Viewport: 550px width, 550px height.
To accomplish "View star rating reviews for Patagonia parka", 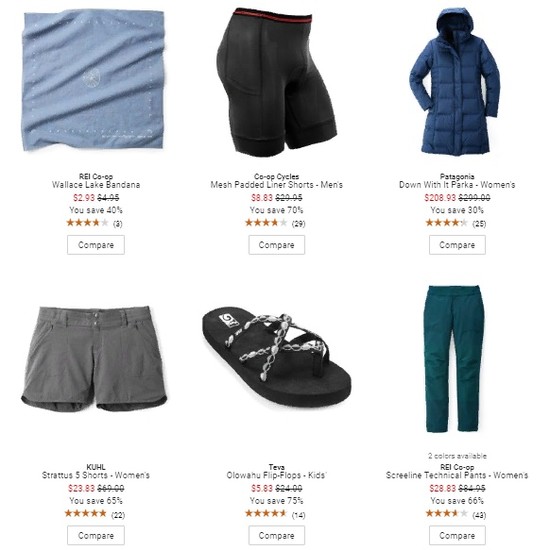I will (x=456, y=223).
